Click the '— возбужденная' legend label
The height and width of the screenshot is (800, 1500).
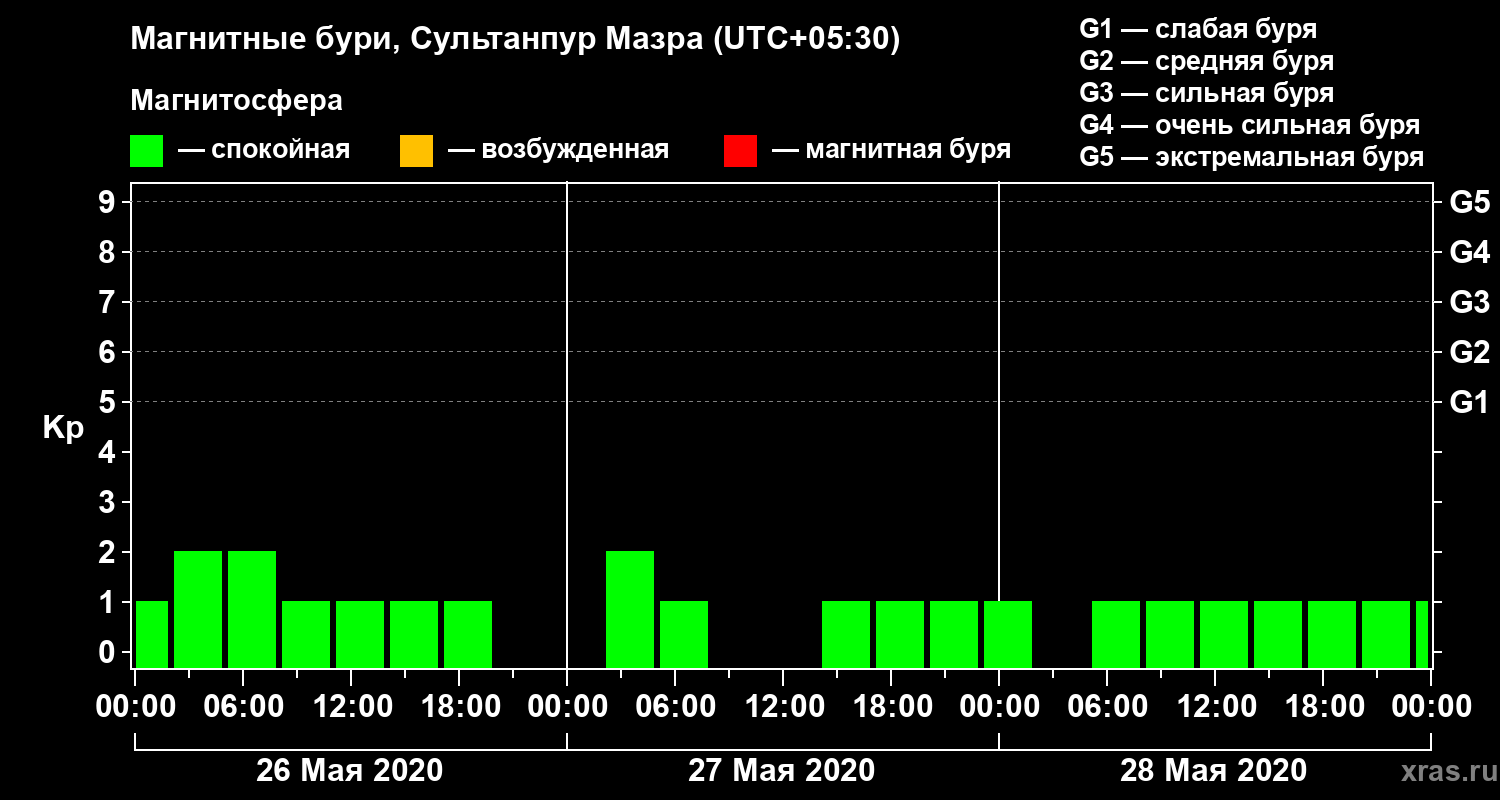click(558, 150)
